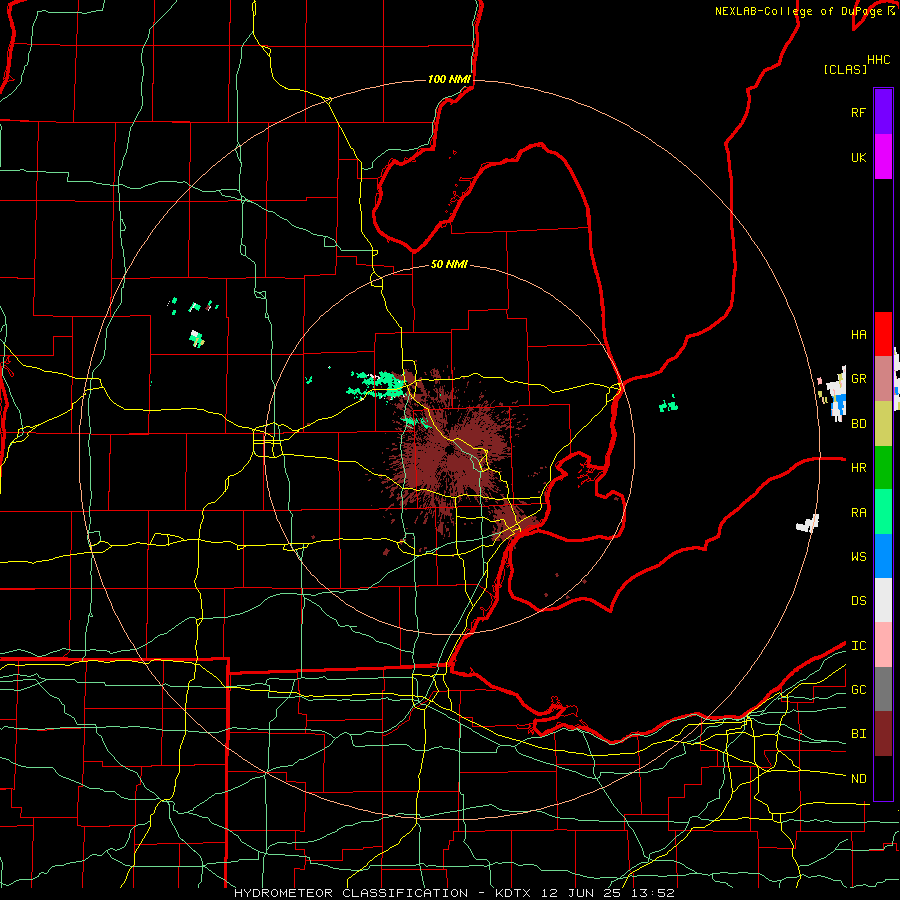Click the 'BI' legend label
This screenshot has width=900, height=900.
pyautogui.click(x=858, y=734)
